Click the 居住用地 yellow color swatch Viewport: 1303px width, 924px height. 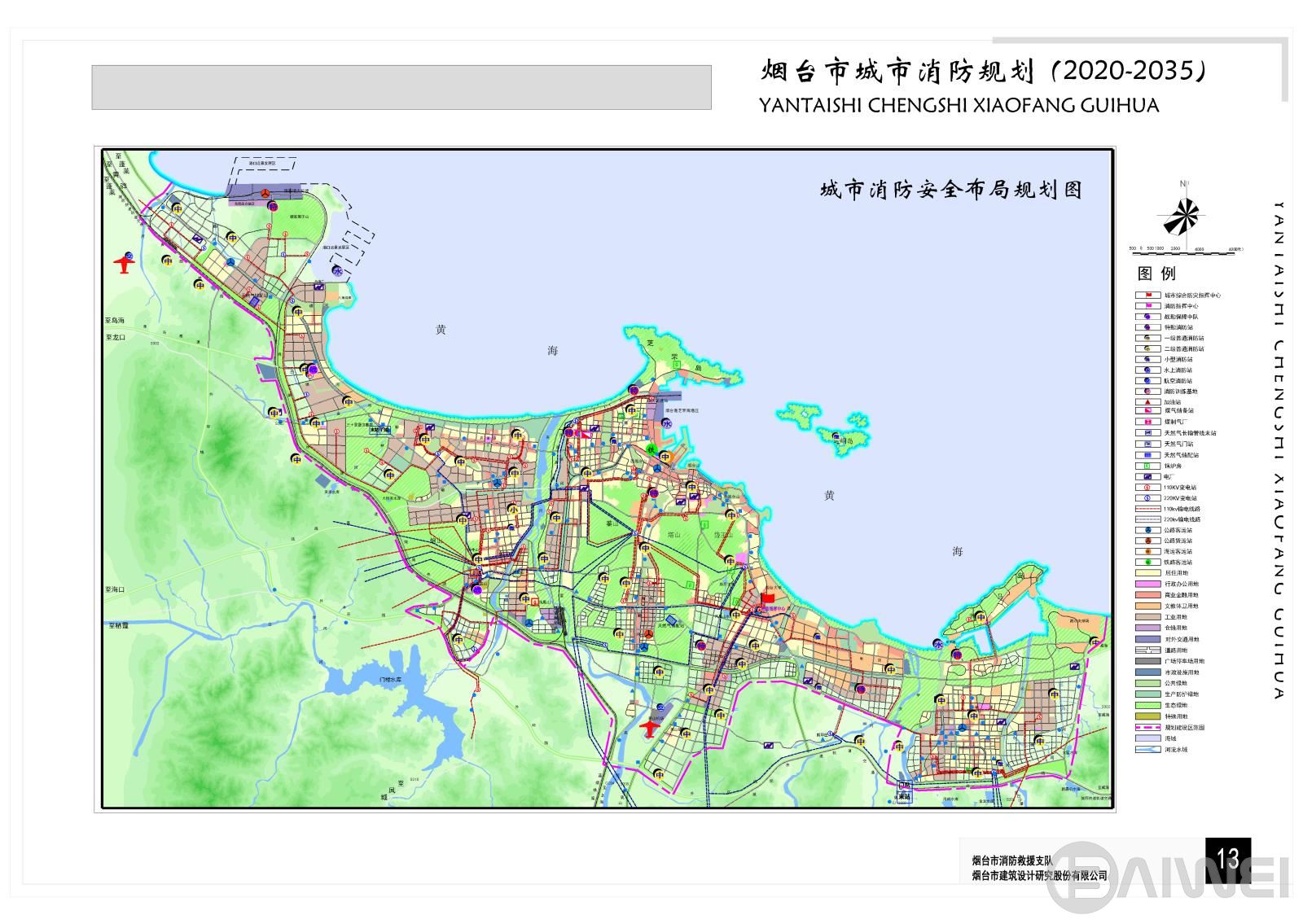(1147, 572)
